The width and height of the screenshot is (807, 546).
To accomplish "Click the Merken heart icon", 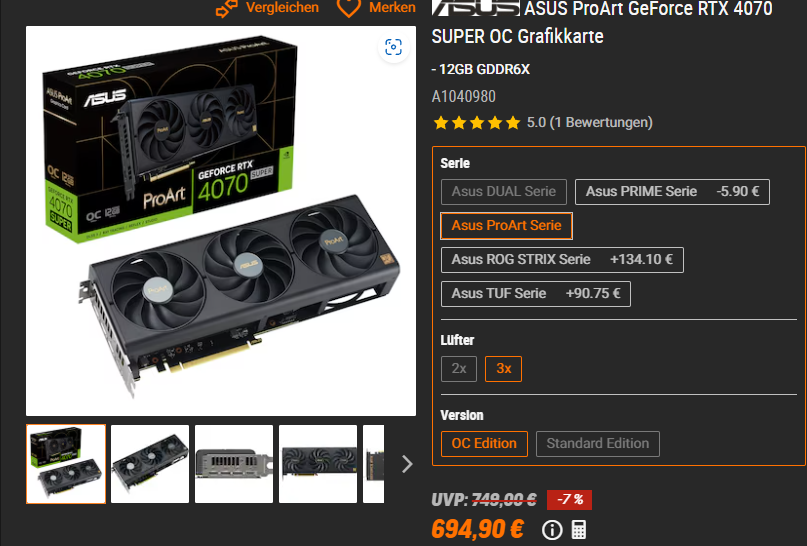I will click(348, 8).
